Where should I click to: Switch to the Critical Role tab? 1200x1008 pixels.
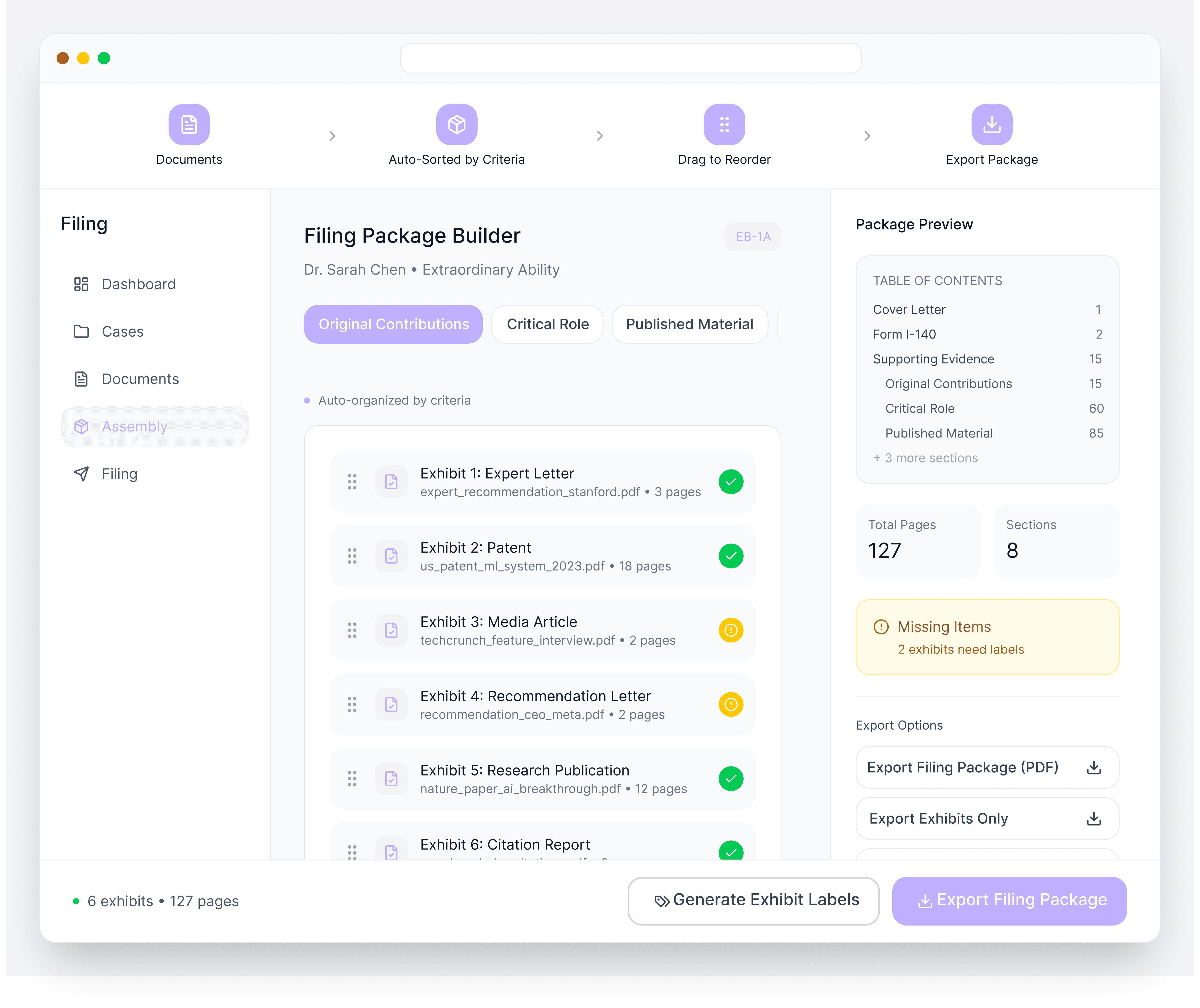click(547, 324)
